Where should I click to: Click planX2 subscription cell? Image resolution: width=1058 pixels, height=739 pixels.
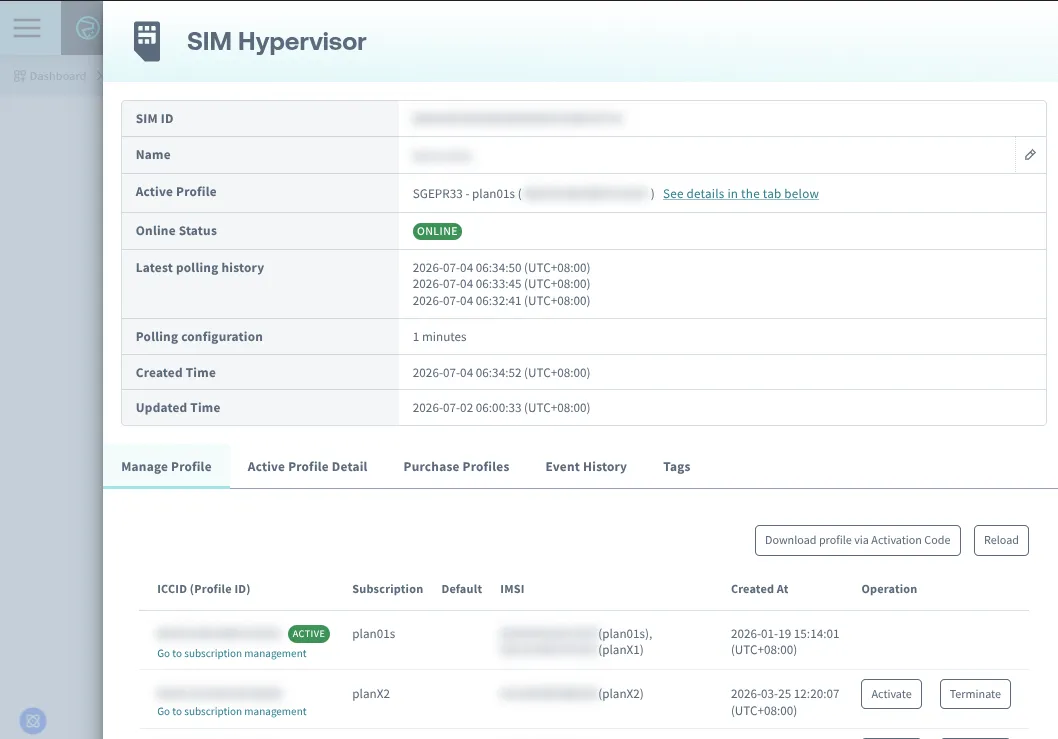pyautogui.click(x=370, y=694)
